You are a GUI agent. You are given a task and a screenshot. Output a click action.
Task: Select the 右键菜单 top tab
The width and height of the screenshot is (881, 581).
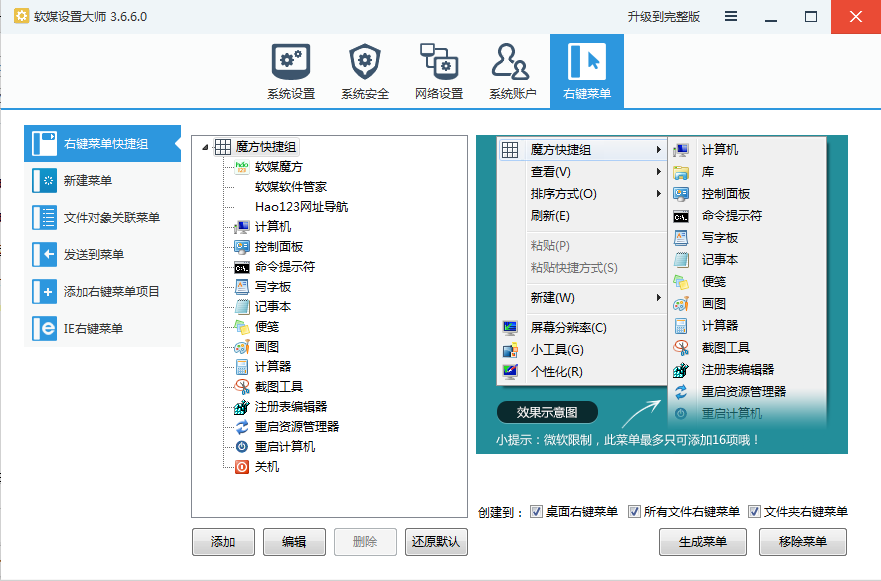(x=587, y=71)
